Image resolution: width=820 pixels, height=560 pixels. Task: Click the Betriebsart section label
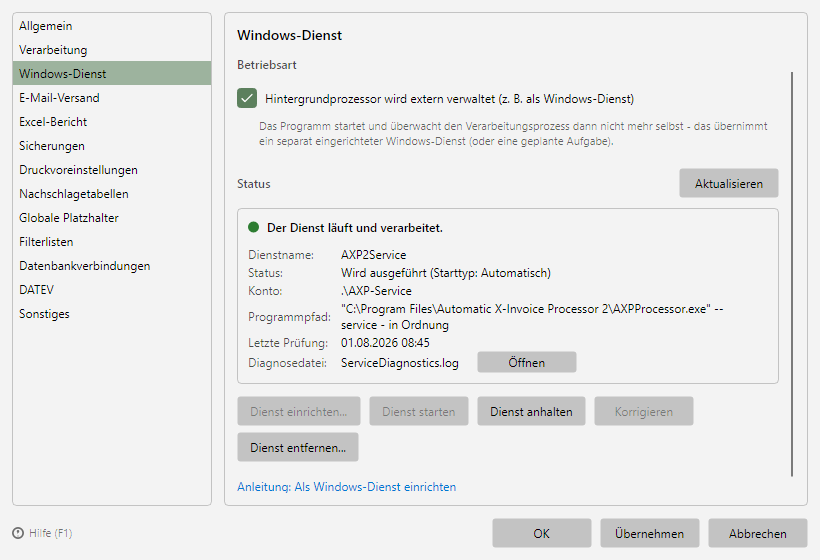(267, 65)
